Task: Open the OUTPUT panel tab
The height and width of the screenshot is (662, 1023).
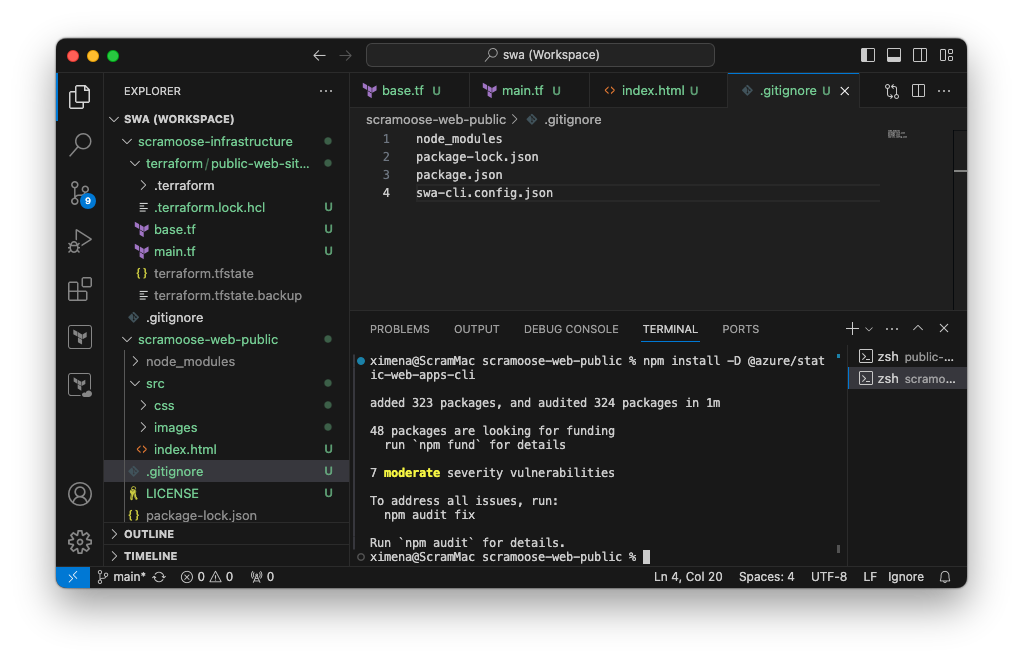Action: pos(476,329)
